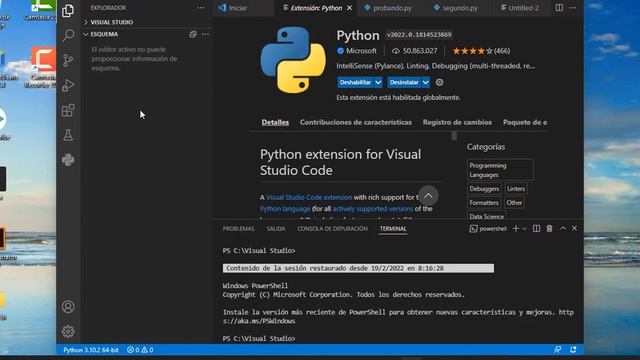Open Registro de cambios tab
Screen dimensions: 640x360
click(x=457, y=122)
